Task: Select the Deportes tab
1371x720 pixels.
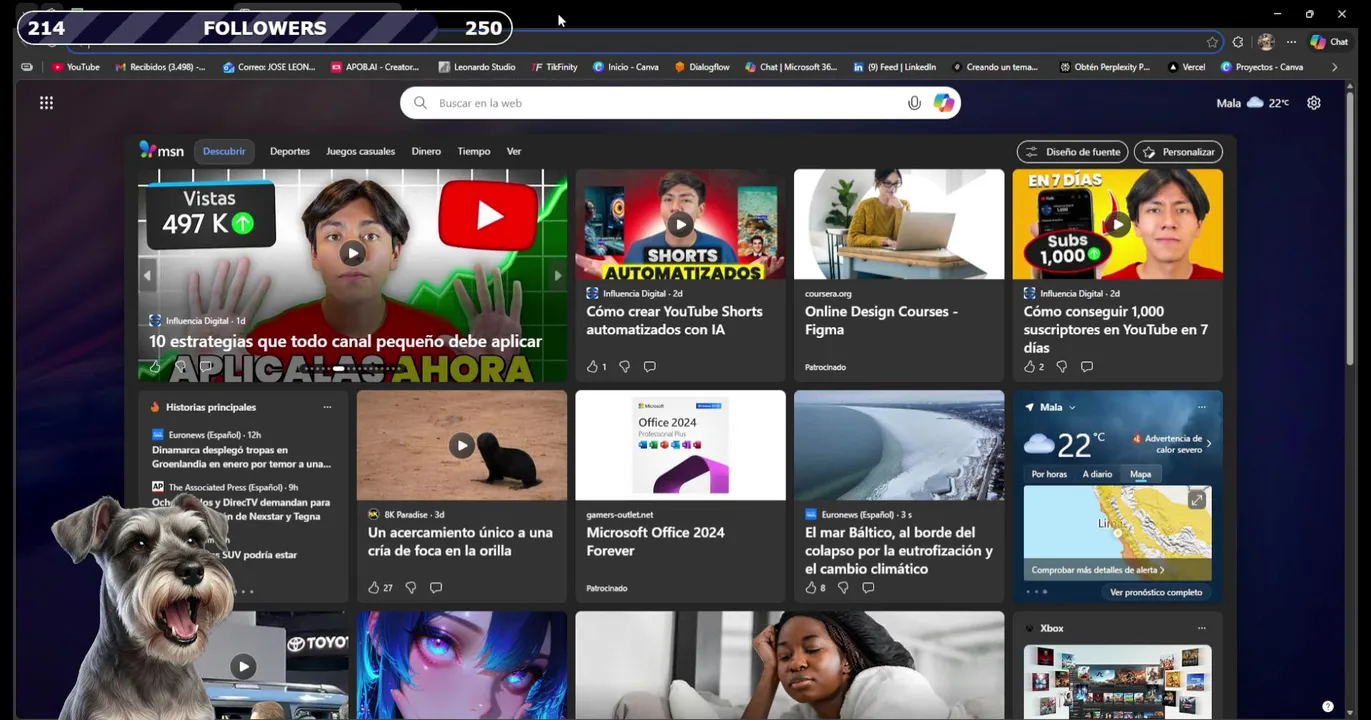Action: (290, 151)
